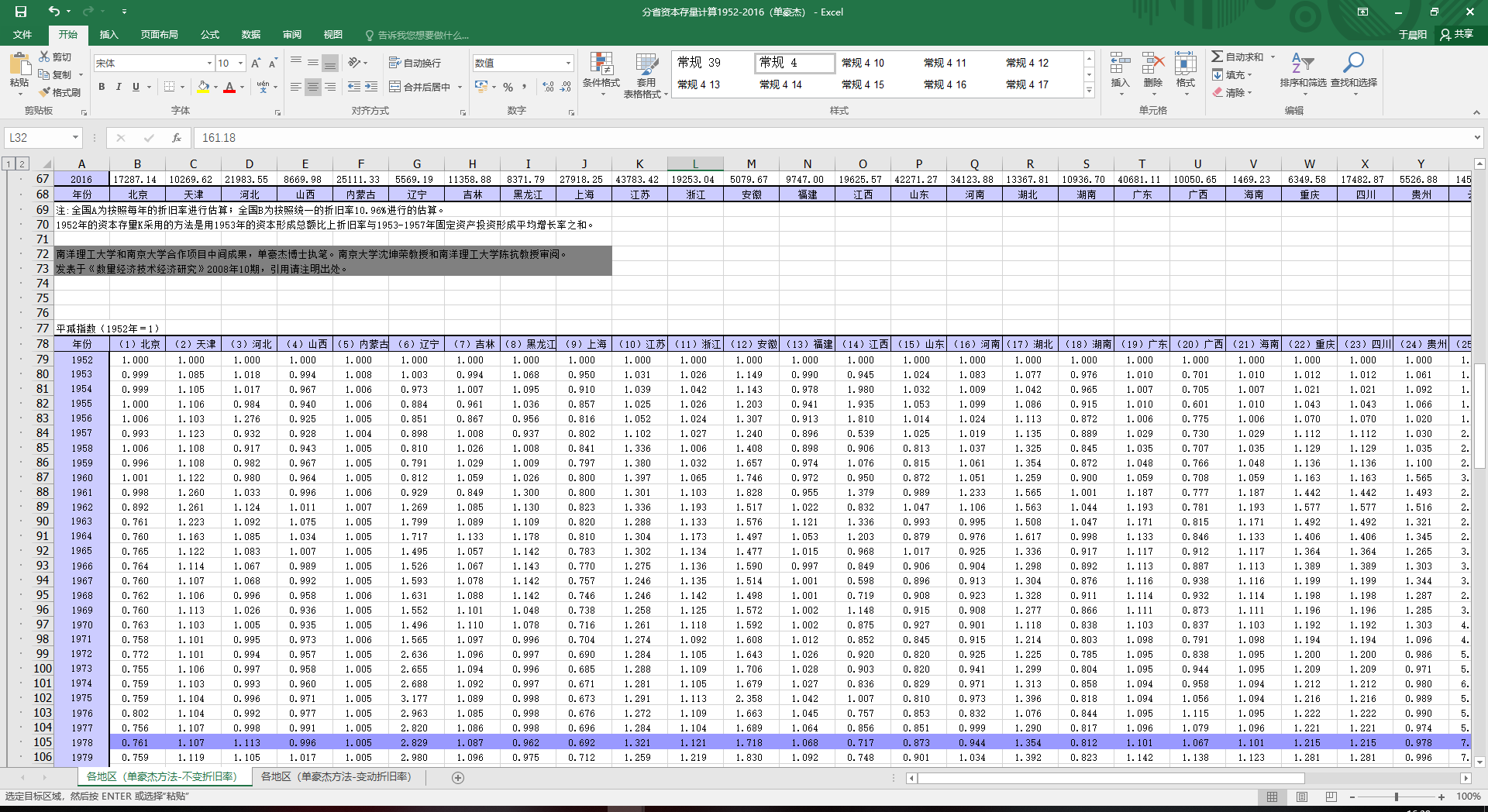This screenshot has height=812, width=1488.
Task: Click the Insert Function fx icon
Action: coord(177,138)
